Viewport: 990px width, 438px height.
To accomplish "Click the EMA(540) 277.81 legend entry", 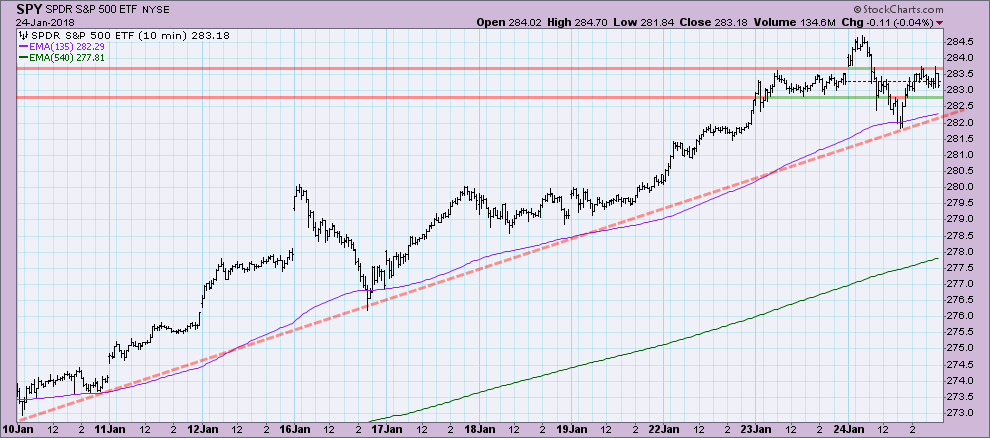I will coord(68,57).
